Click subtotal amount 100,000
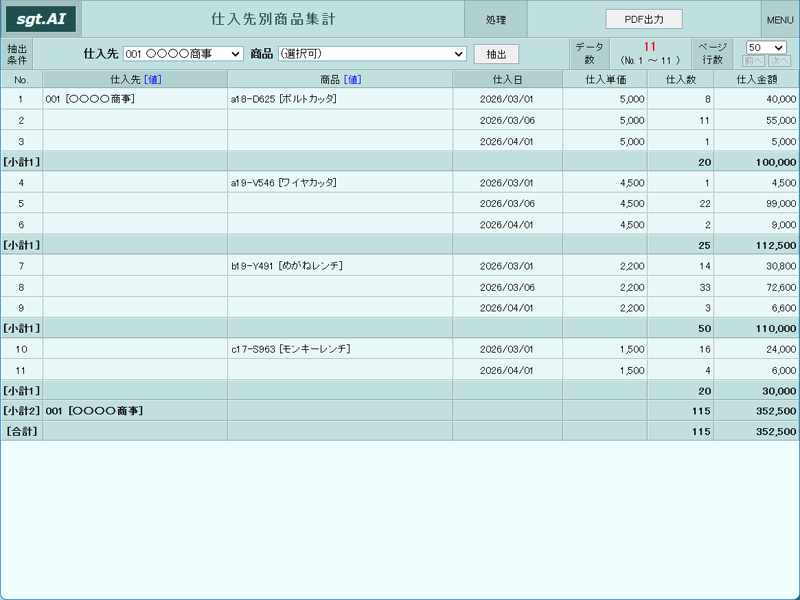The width and height of the screenshot is (800, 600). (776, 162)
